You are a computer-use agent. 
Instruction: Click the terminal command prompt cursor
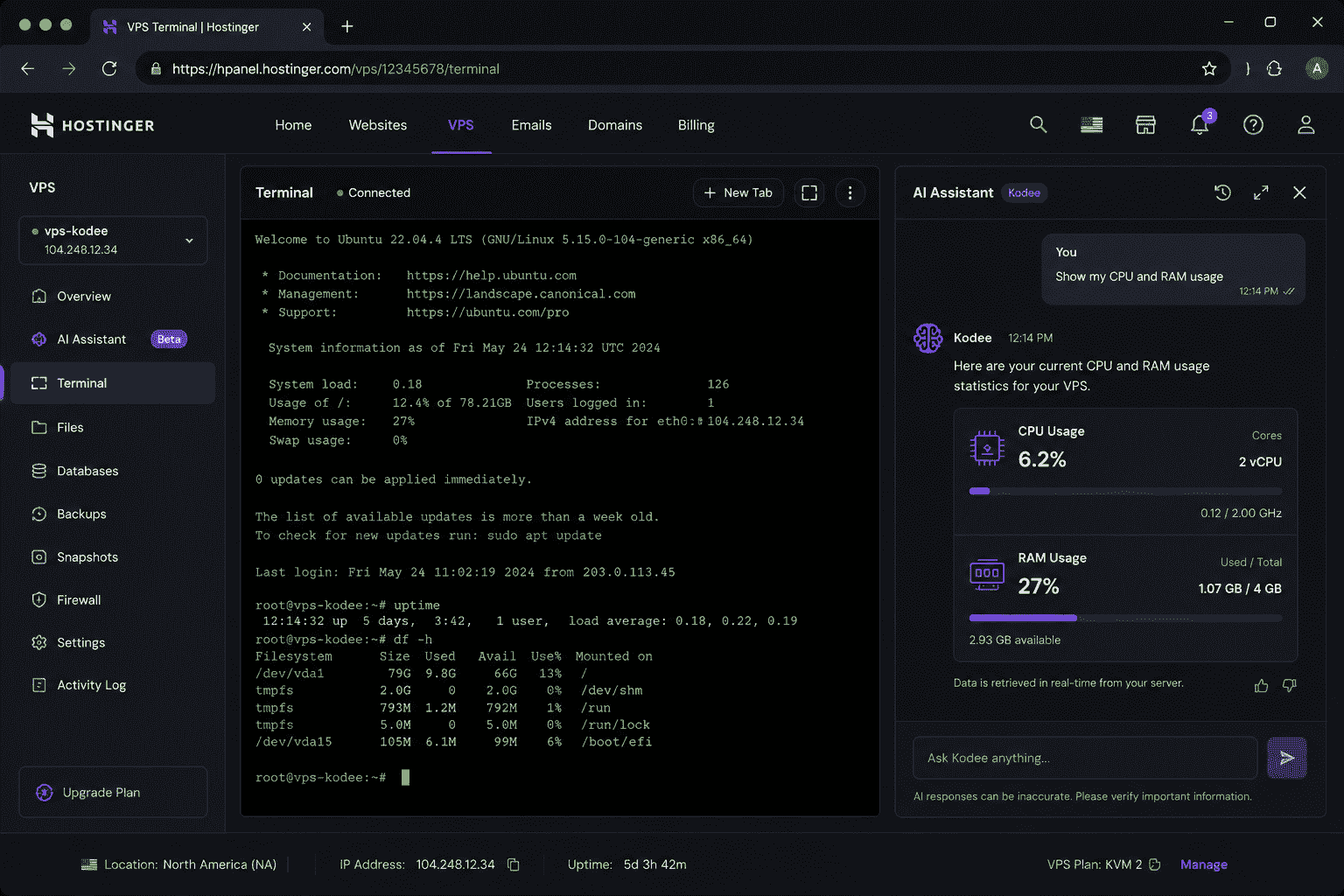point(405,777)
